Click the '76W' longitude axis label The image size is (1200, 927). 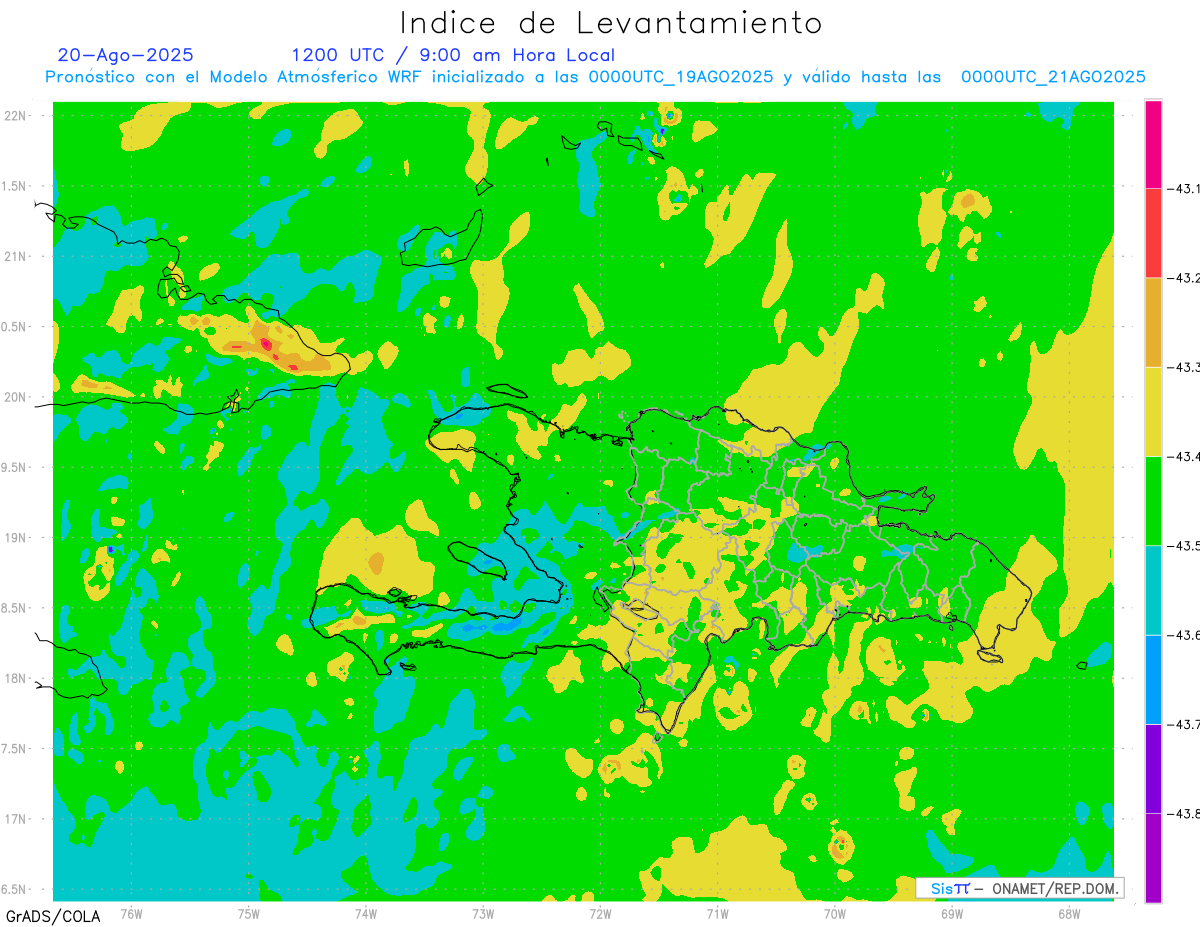point(131,913)
